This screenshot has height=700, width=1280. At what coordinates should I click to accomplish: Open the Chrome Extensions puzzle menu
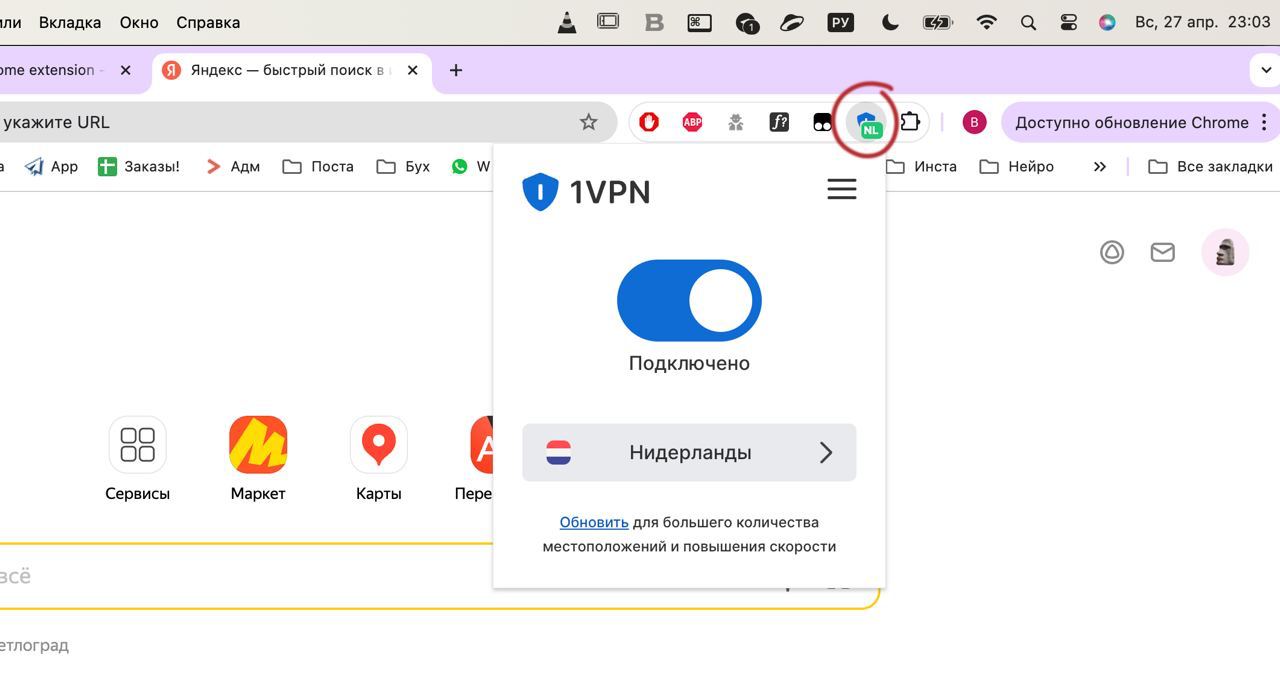[910, 122]
